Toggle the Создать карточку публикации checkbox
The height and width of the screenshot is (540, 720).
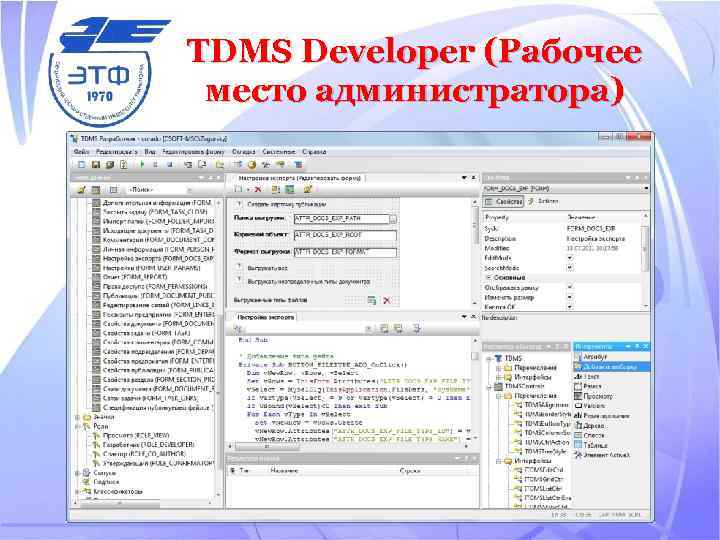pyautogui.click(x=239, y=203)
